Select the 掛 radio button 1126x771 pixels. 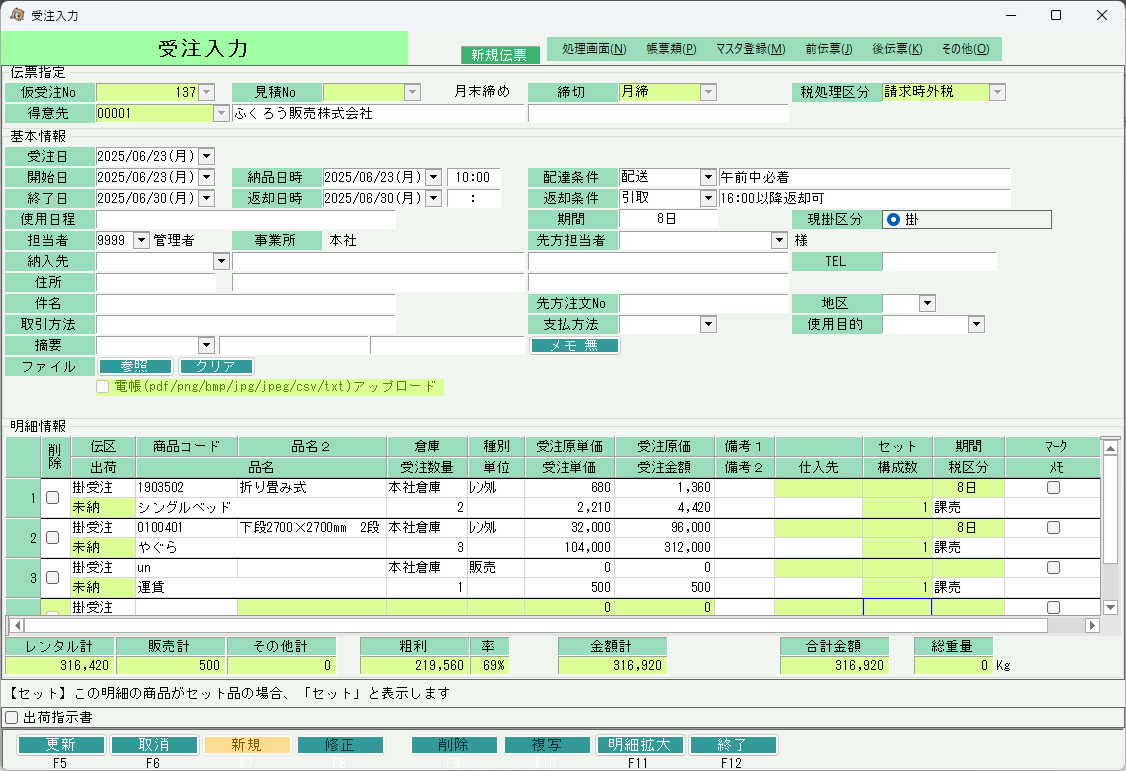(893, 220)
